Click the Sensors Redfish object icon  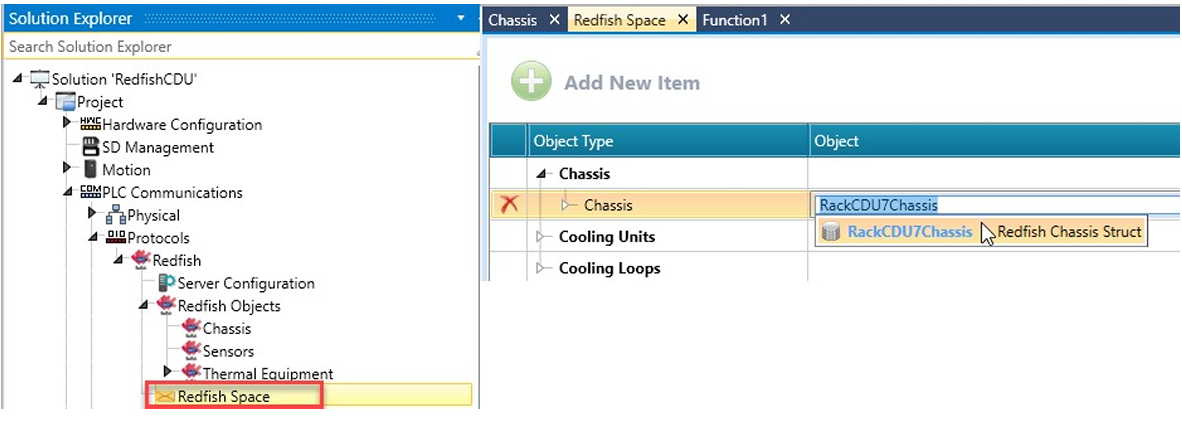tap(191, 351)
